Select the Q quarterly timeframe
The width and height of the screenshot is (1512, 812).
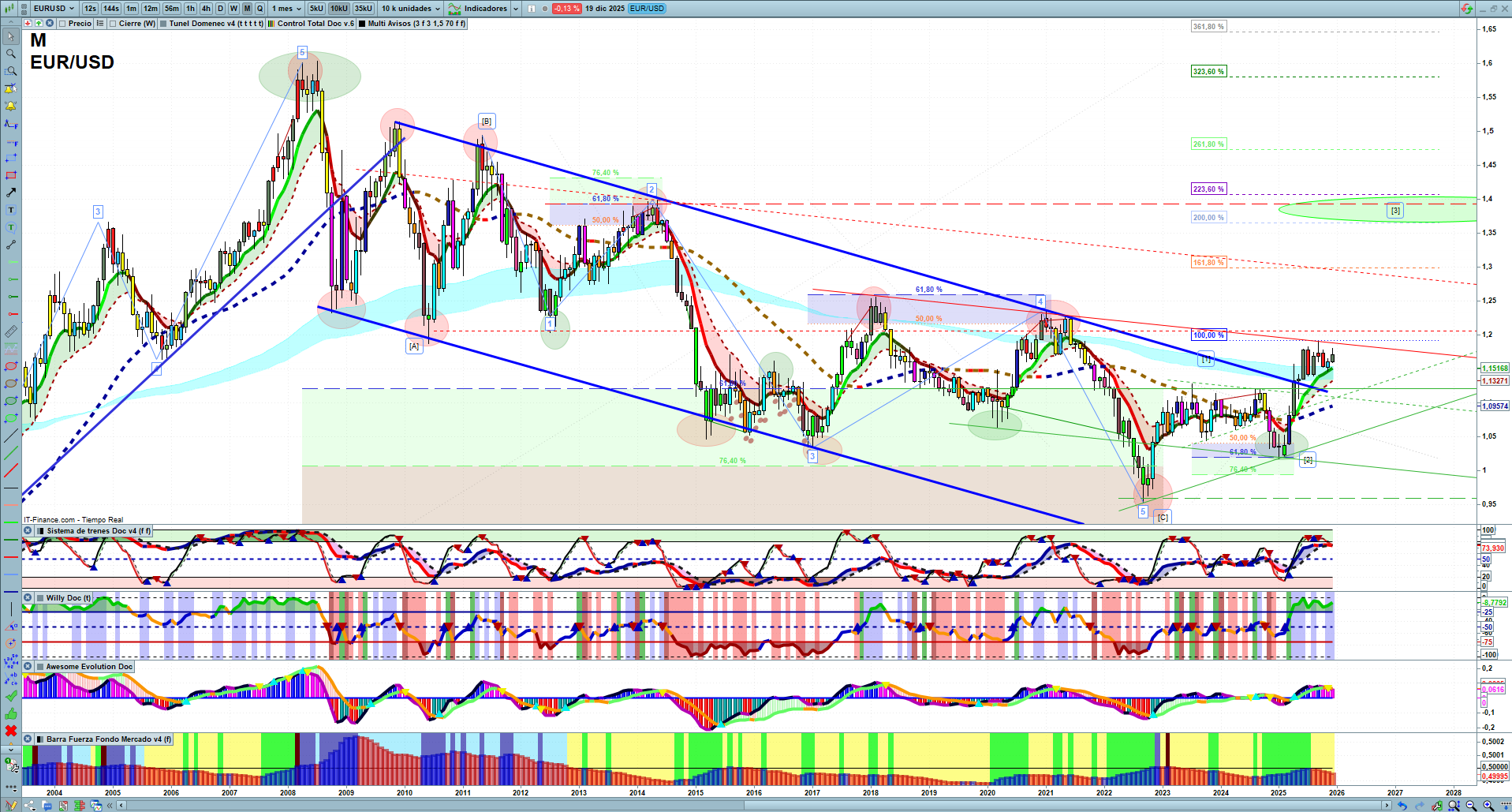coord(259,9)
